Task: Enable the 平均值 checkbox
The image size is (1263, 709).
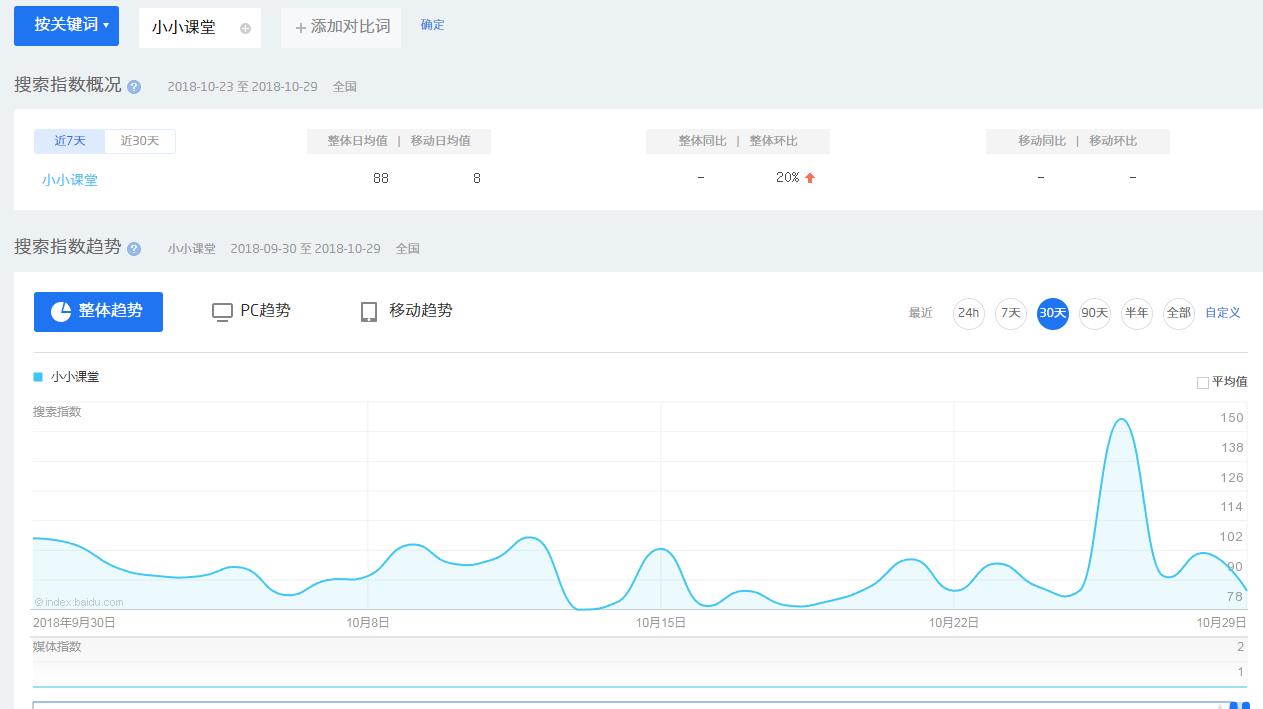Action: coord(1203,382)
